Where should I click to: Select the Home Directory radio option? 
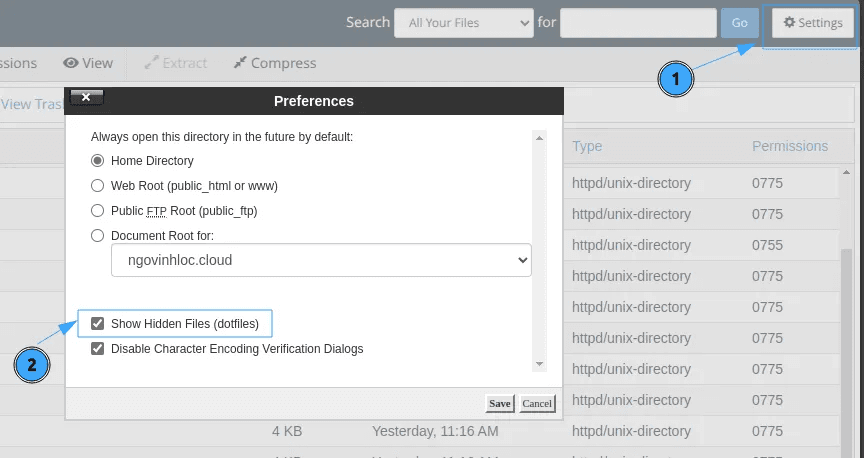(97, 160)
